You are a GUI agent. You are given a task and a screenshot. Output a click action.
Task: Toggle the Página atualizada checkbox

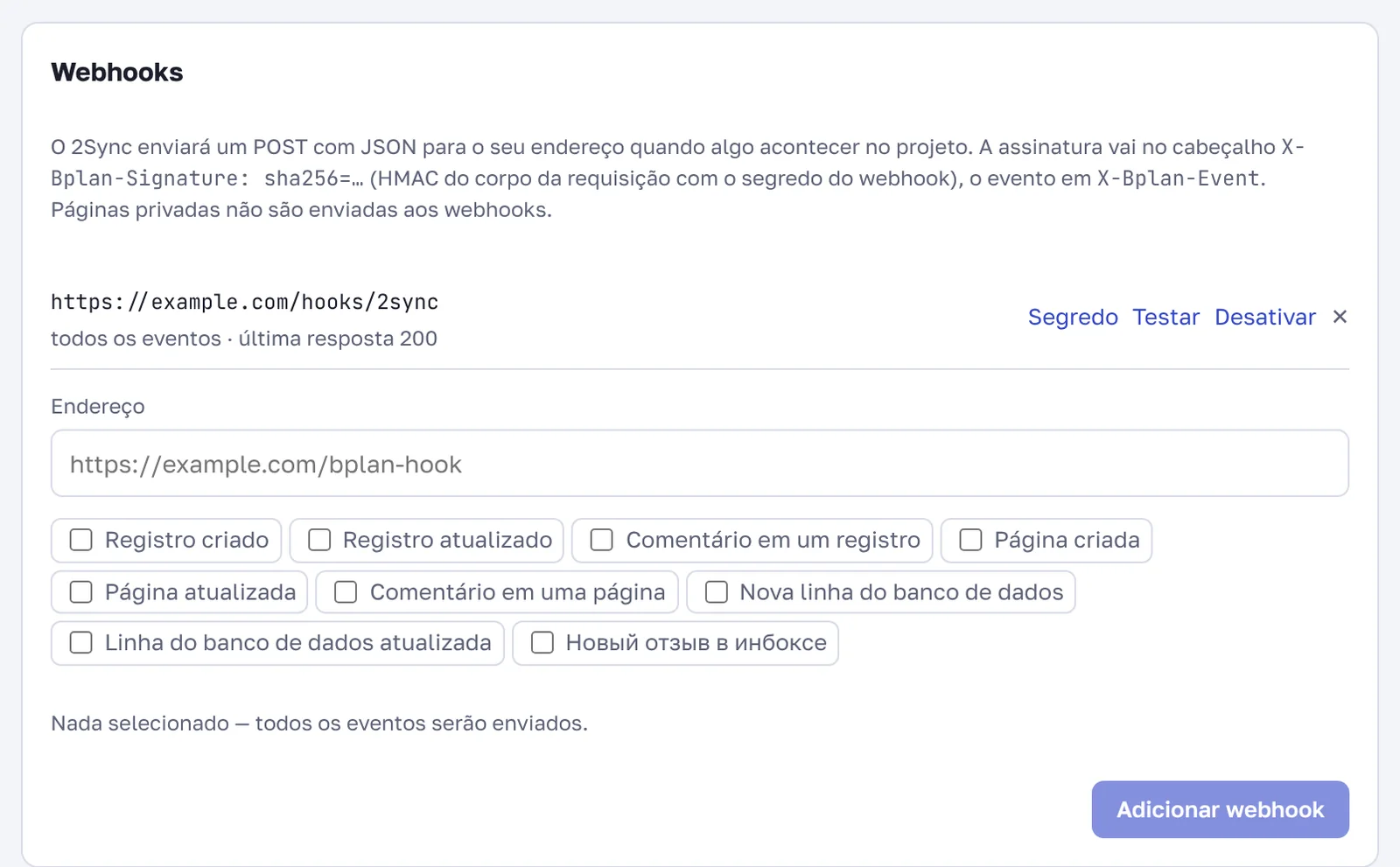click(81, 592)
